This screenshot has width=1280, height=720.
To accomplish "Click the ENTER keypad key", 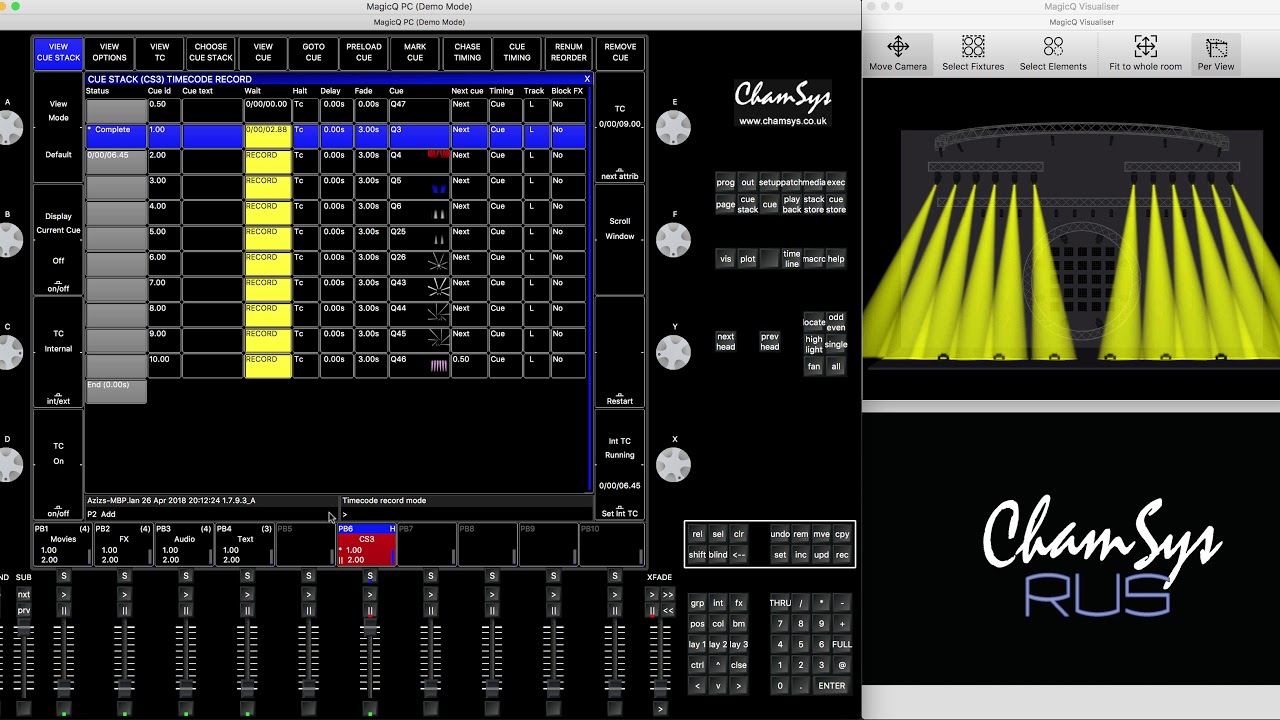I will [x=832, y=686].
